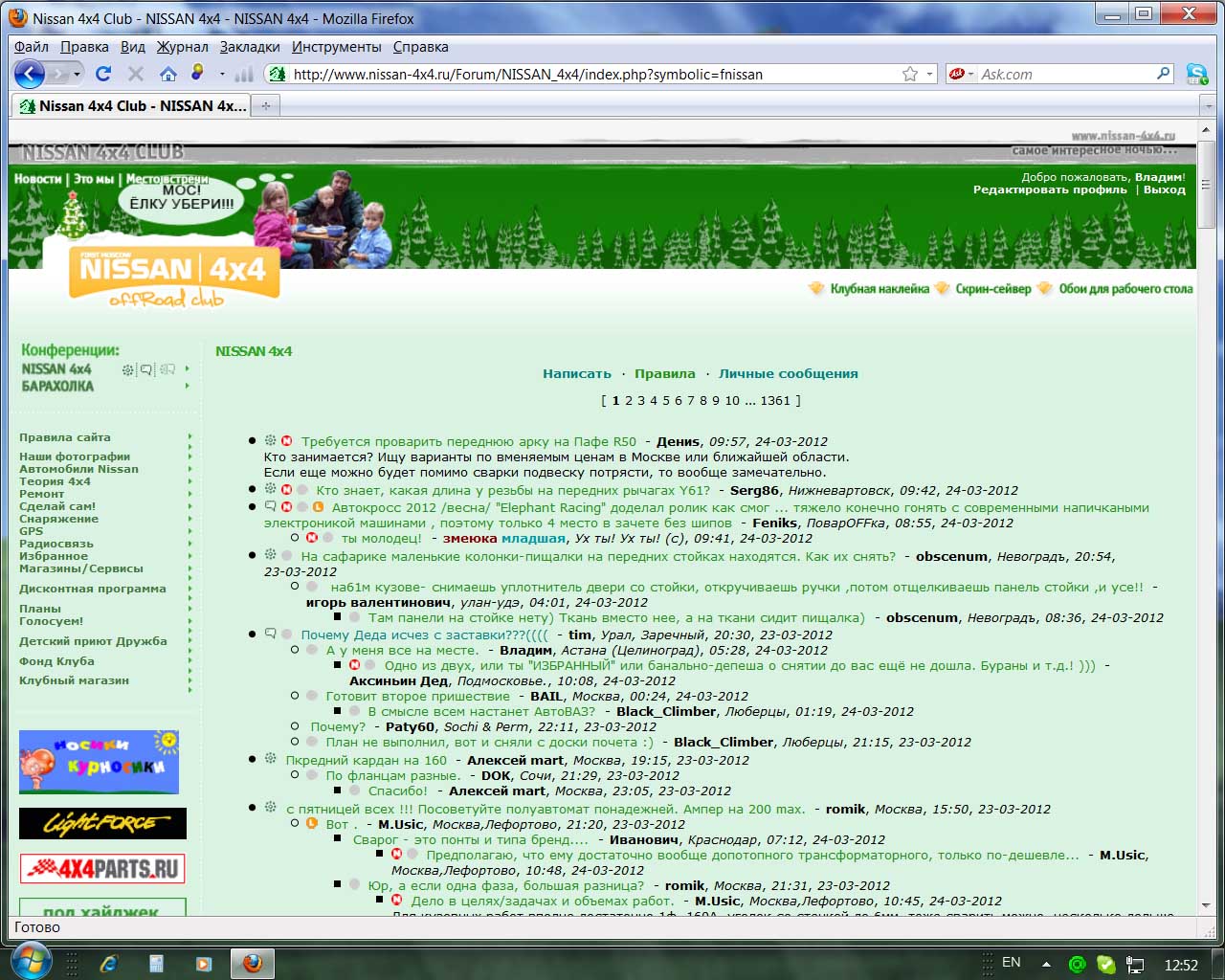The image size is (1225, 980).
Task: Open Windows Media Player from the taskbar
Action: pyautogui.click(x=203, y=964)
